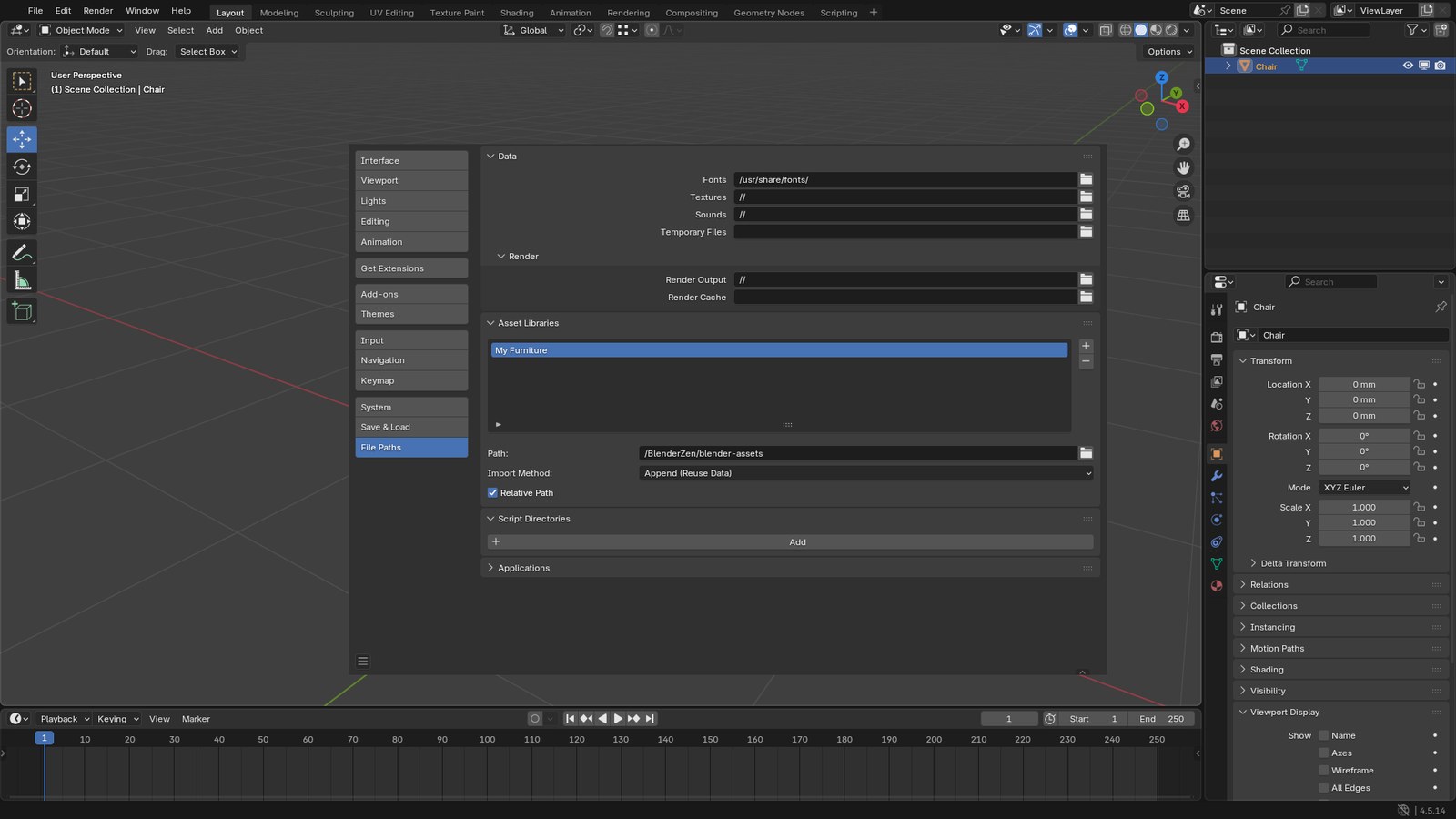Activate the Rotate tool
This screenshot has width=1456, height=819.
click(22, 167)
